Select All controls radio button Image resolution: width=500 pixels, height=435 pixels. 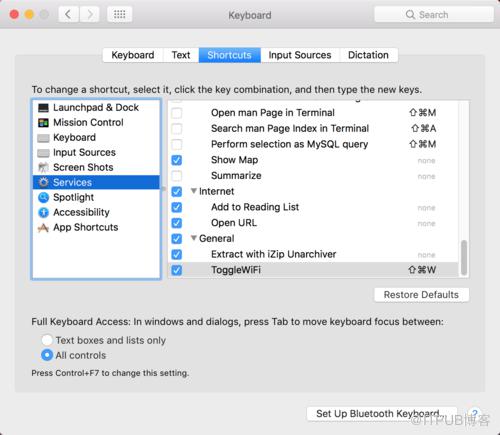point(47,355)
